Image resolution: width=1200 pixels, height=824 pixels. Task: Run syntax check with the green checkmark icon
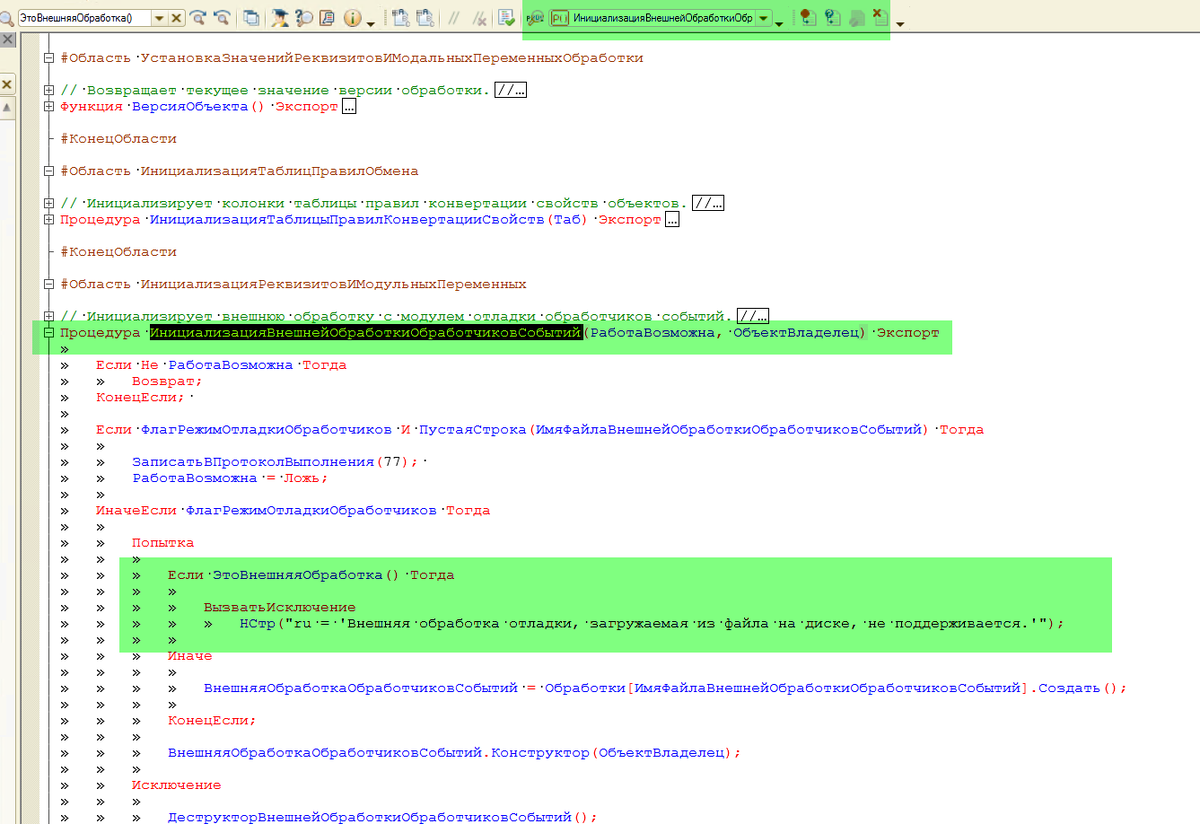(x=505, y=18)
